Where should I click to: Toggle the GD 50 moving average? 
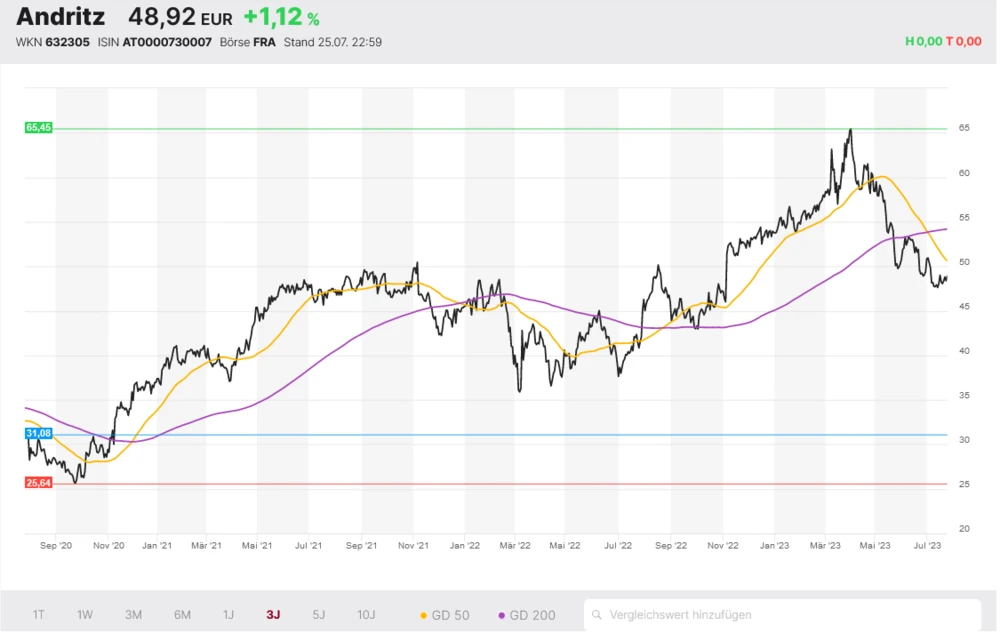[x=446, y=615]
